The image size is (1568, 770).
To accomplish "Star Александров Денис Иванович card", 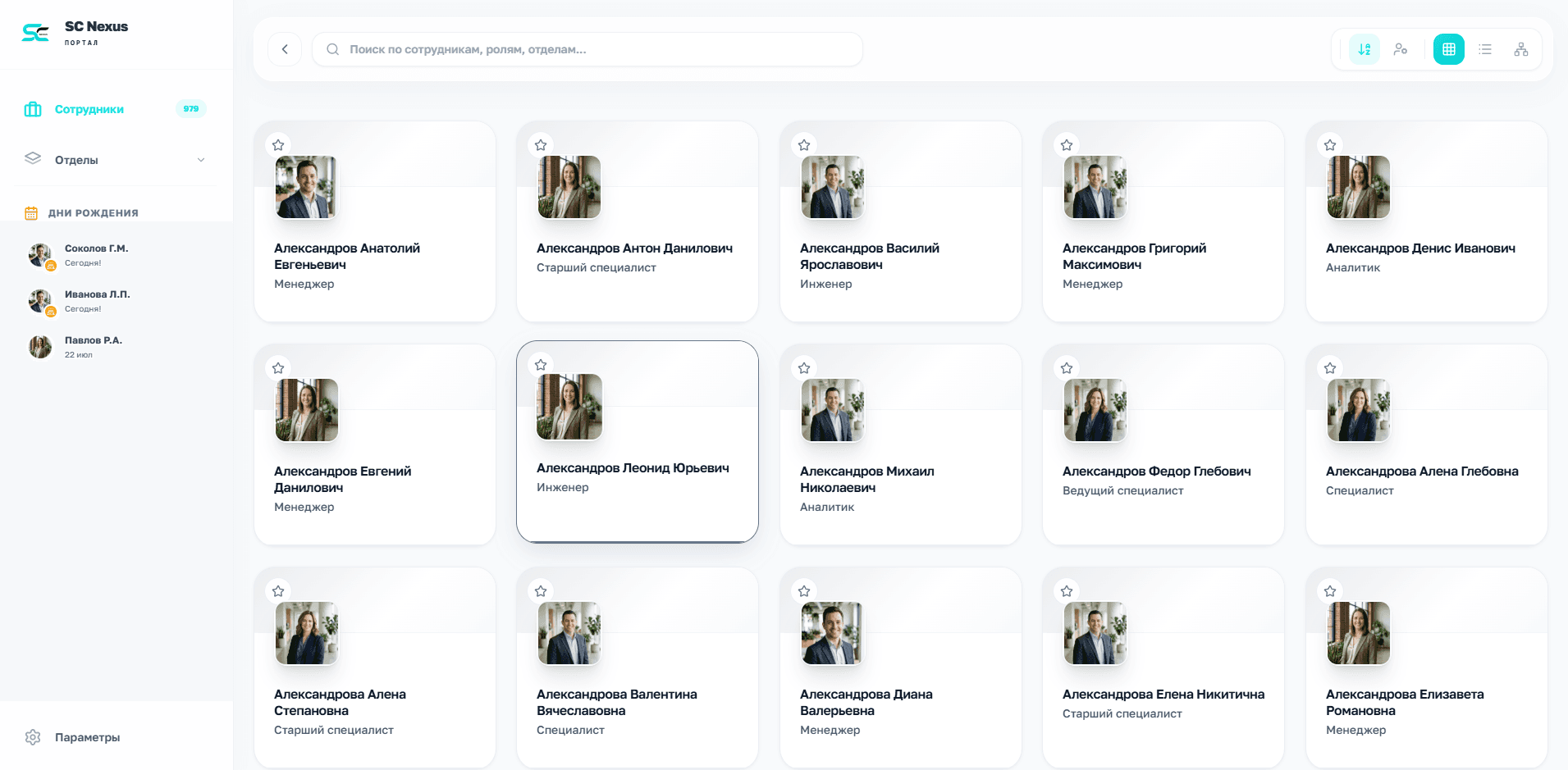I will 1330,145.
